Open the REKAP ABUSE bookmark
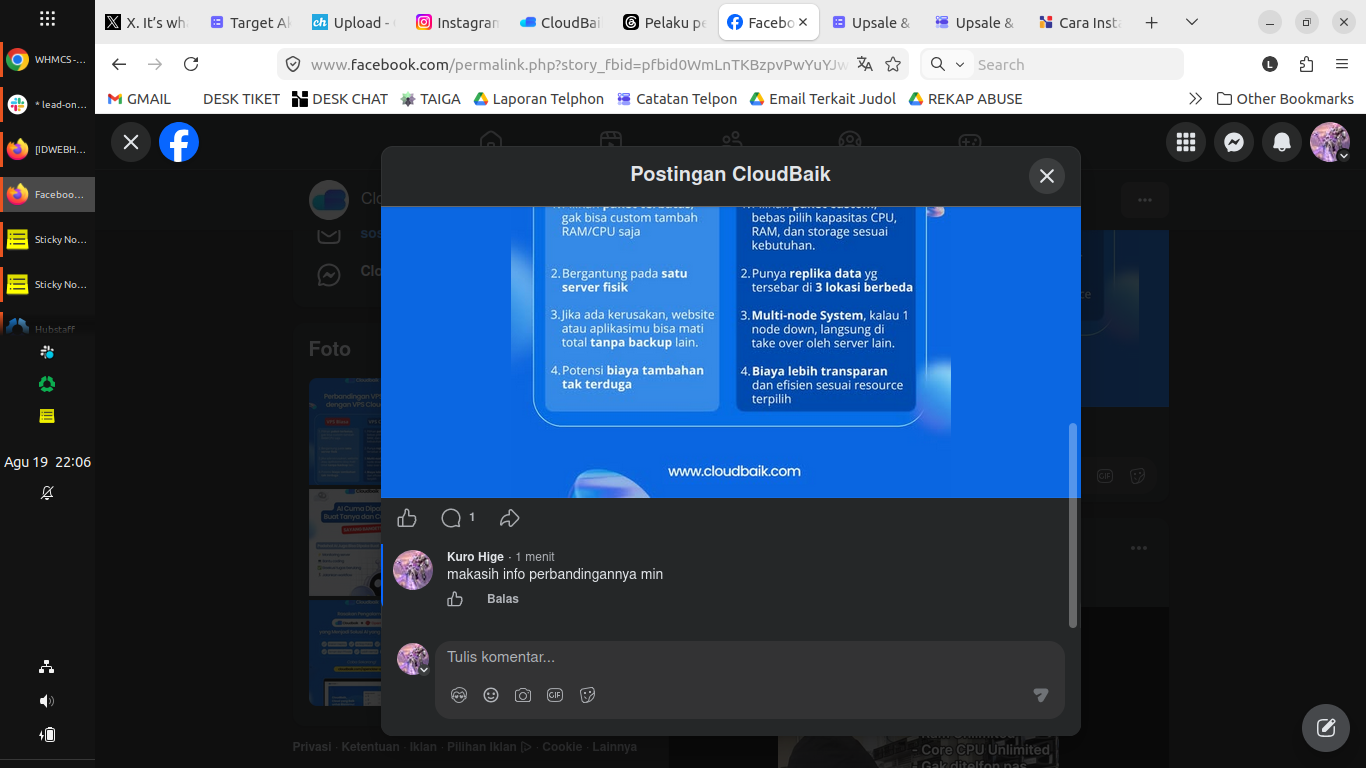Screen dimensions: 1366x768 965,99
